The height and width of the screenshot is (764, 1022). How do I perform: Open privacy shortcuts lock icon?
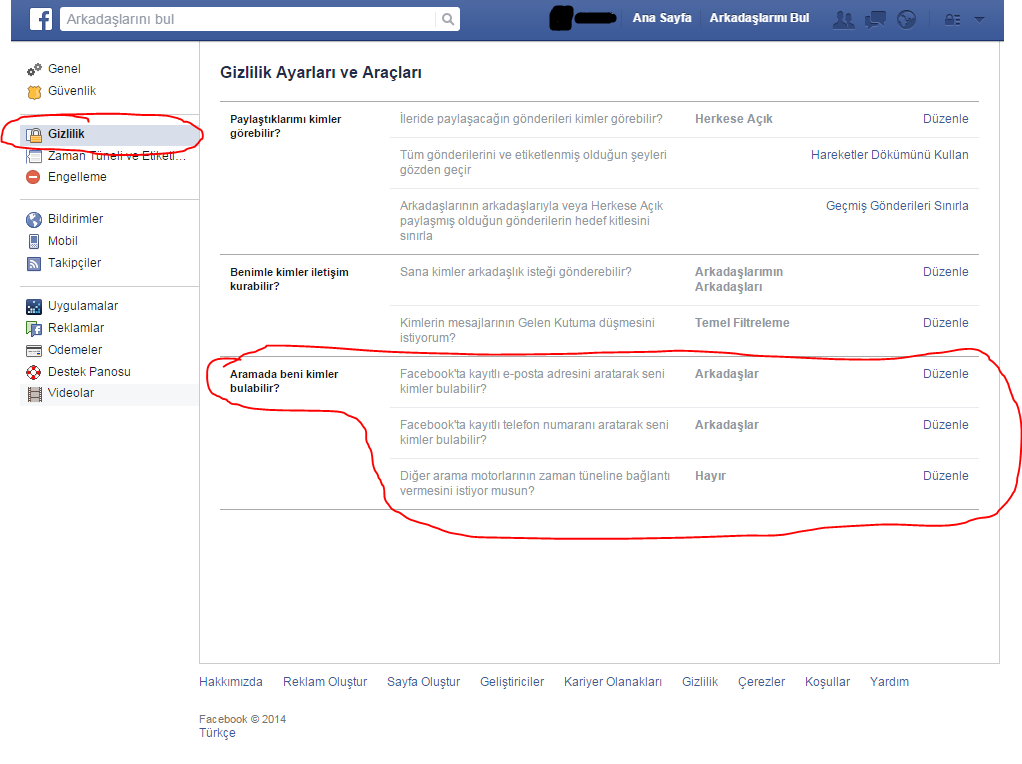coord(952,20)
